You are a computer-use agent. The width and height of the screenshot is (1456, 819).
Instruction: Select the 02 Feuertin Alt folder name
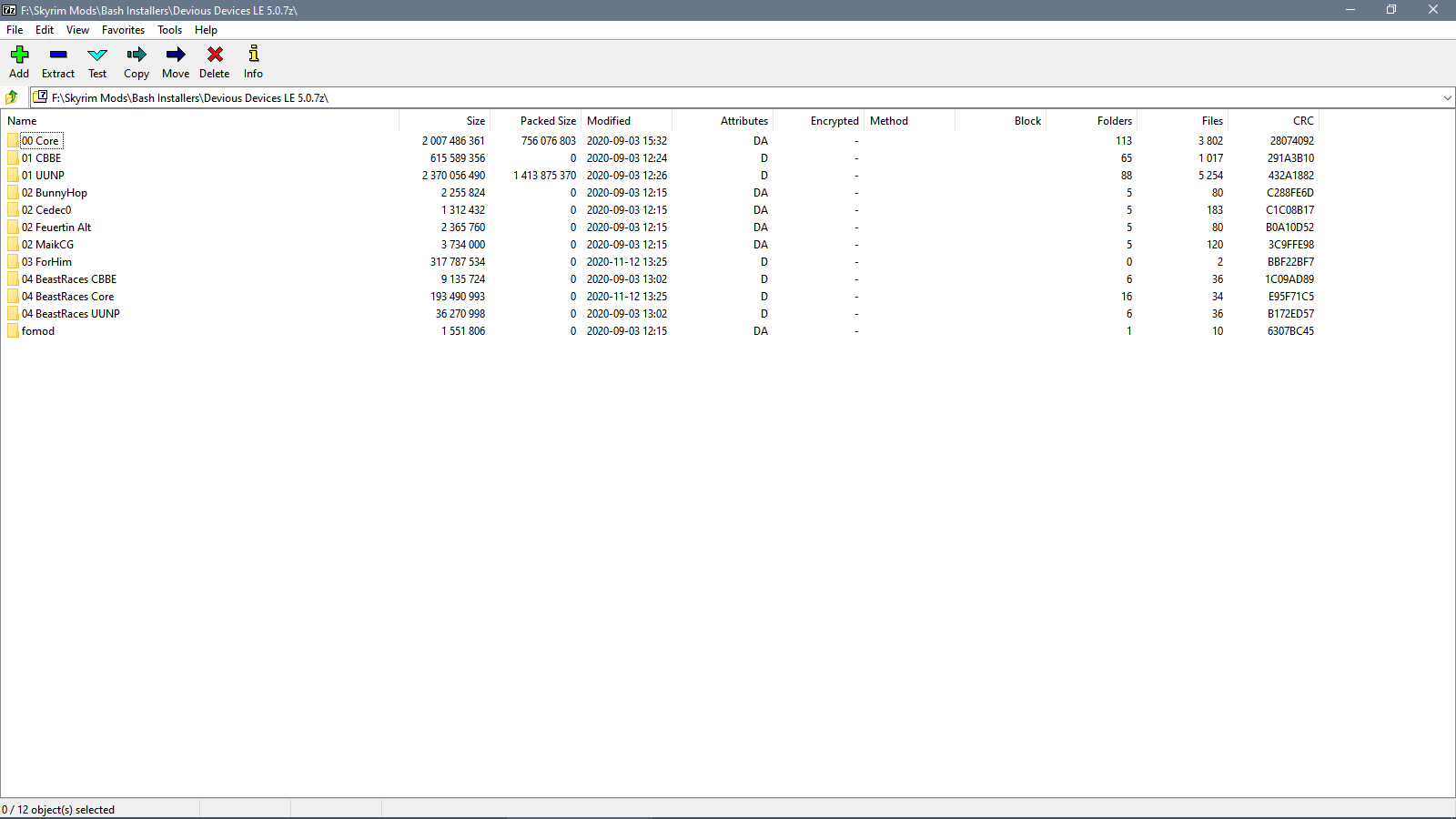coord(56,227)
